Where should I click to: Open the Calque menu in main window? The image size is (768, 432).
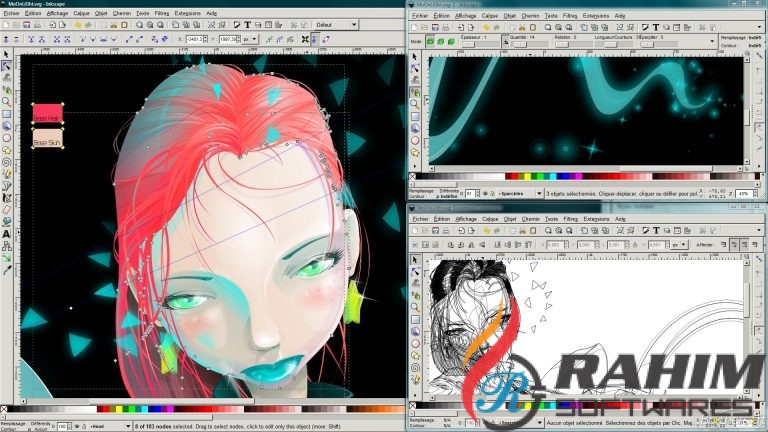[81, 13]
